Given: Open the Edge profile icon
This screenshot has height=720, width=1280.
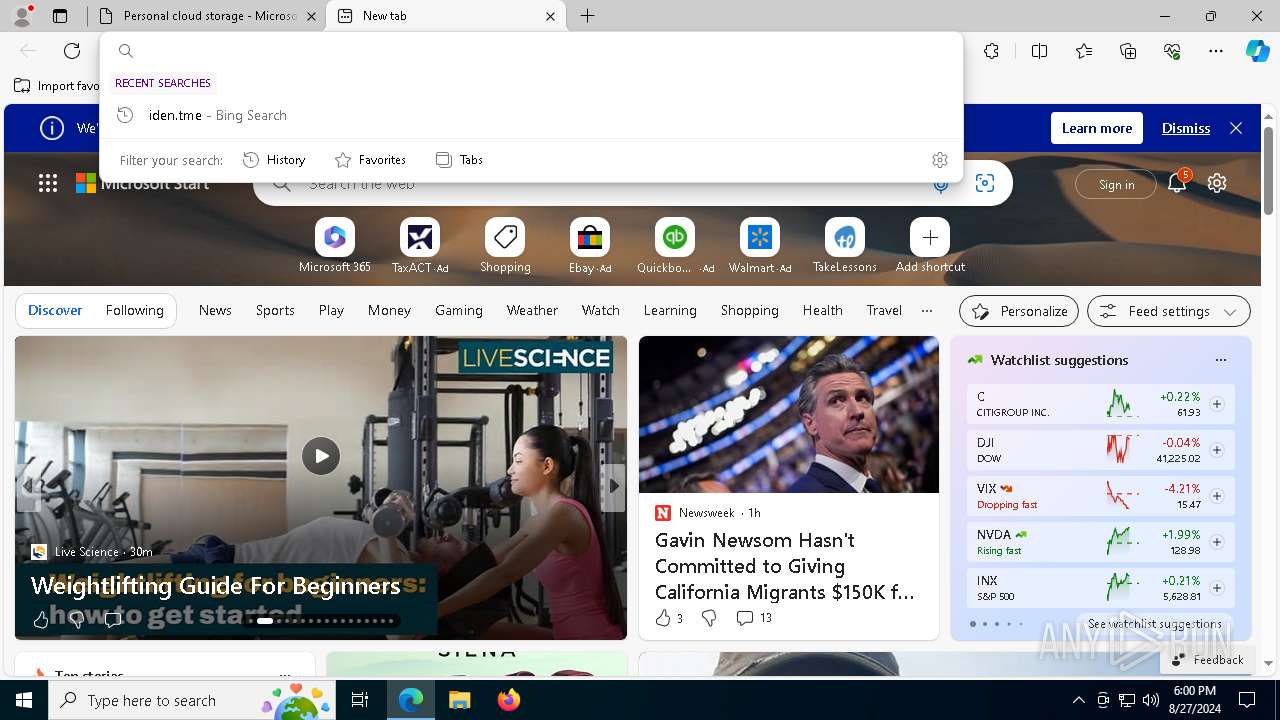Looking at the screenshot, I should pyautogui.click(x=22, y=16).
